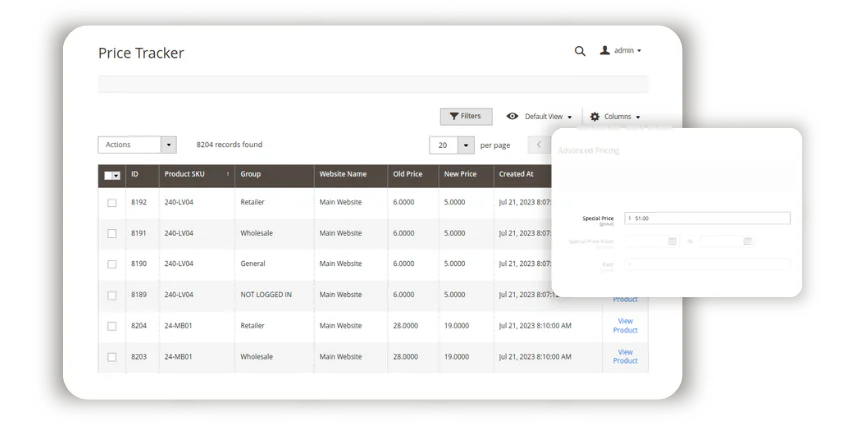Click the per page value field showing 20
The height and width of the screenshot is (425, 853).
(444, 145)
